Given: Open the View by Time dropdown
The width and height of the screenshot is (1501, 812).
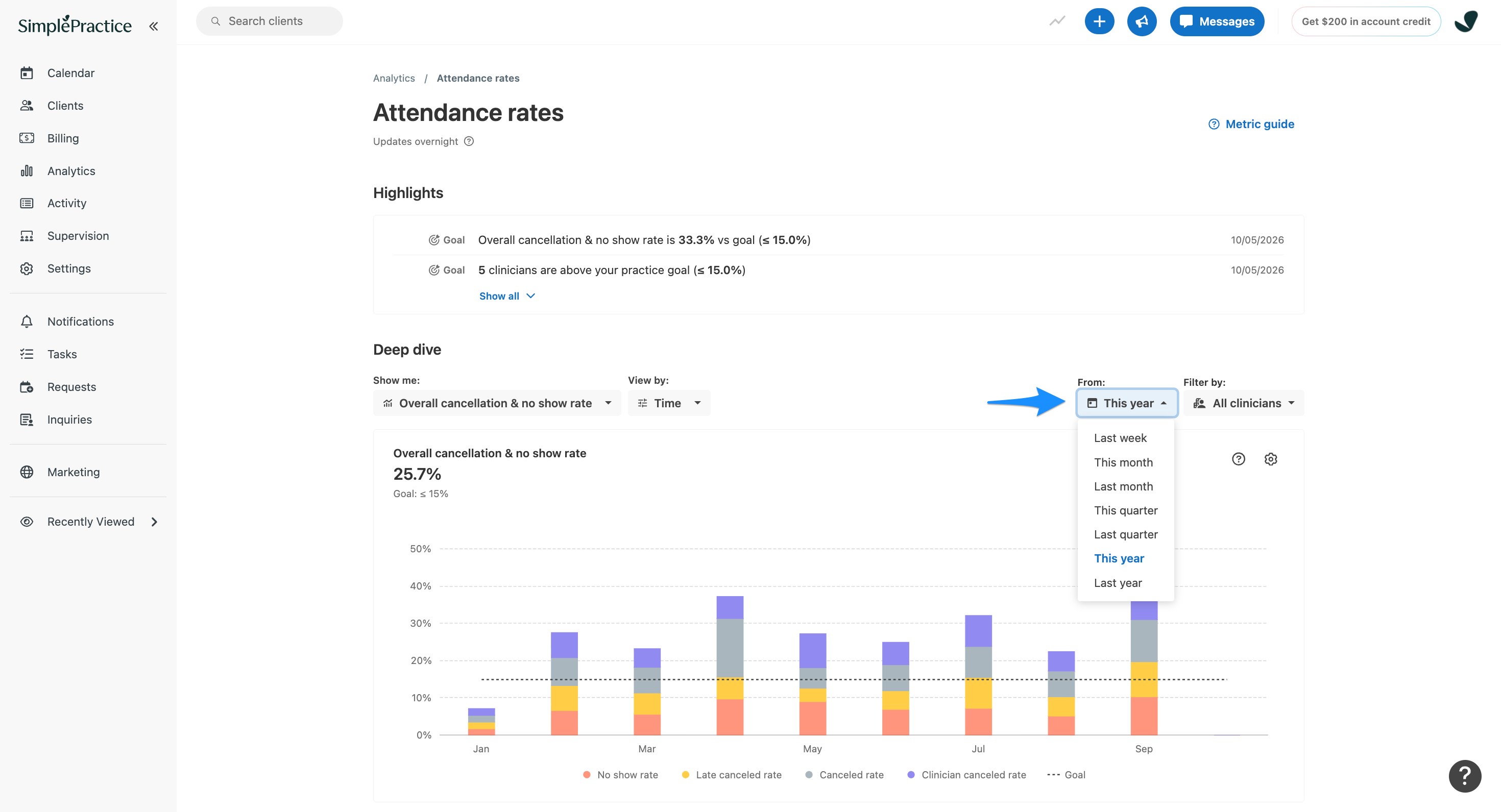Looking at the screenshot, I should [669, 403].
